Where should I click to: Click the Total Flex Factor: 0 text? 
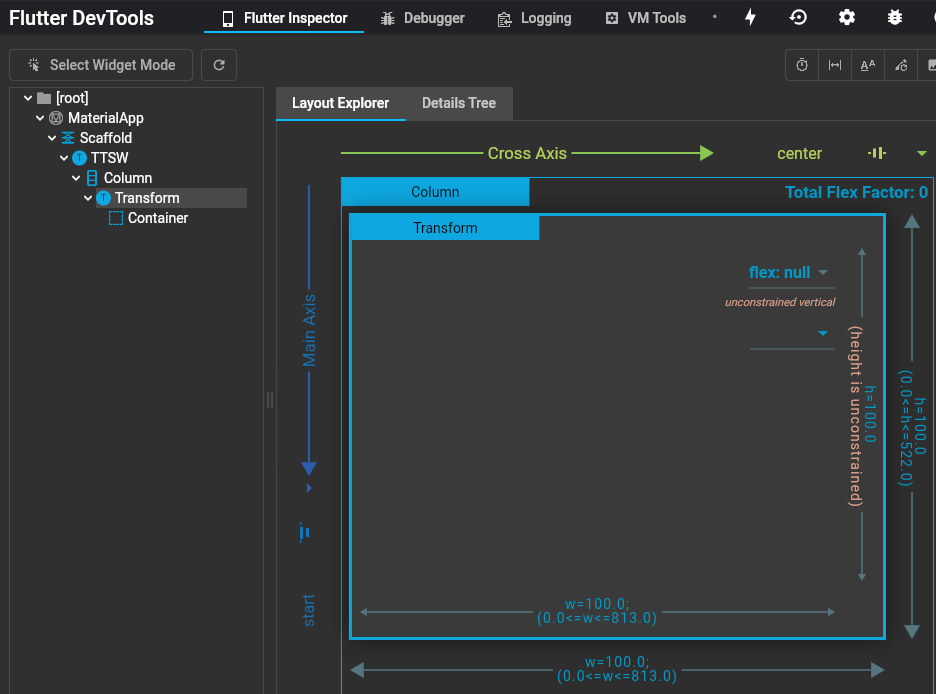(x=856, y=192)
